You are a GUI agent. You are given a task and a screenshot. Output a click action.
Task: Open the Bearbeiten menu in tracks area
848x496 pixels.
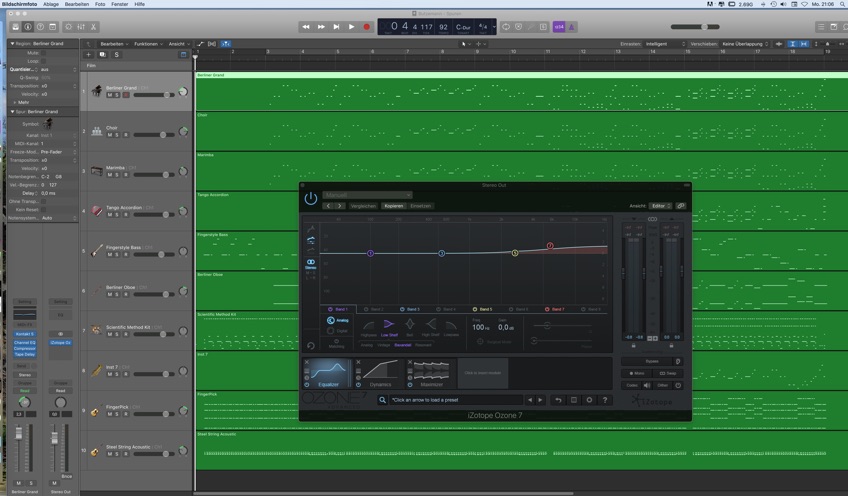(114, 44)
